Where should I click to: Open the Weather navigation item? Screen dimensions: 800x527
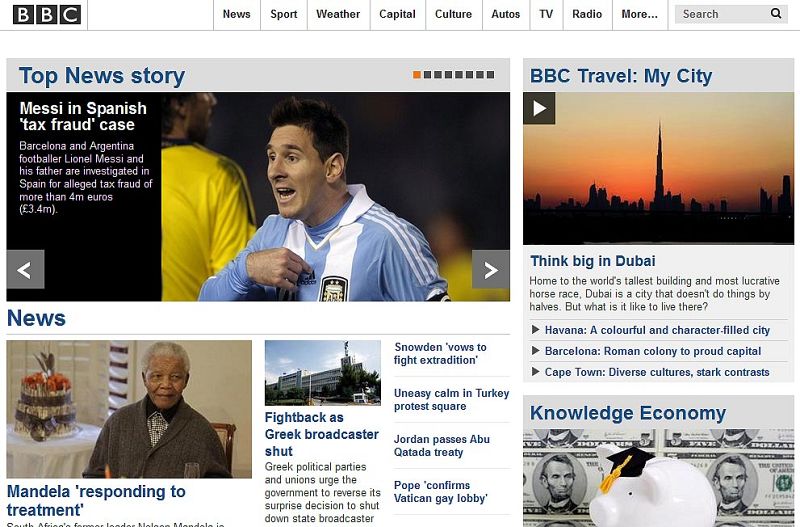click(x=338, y=14)
